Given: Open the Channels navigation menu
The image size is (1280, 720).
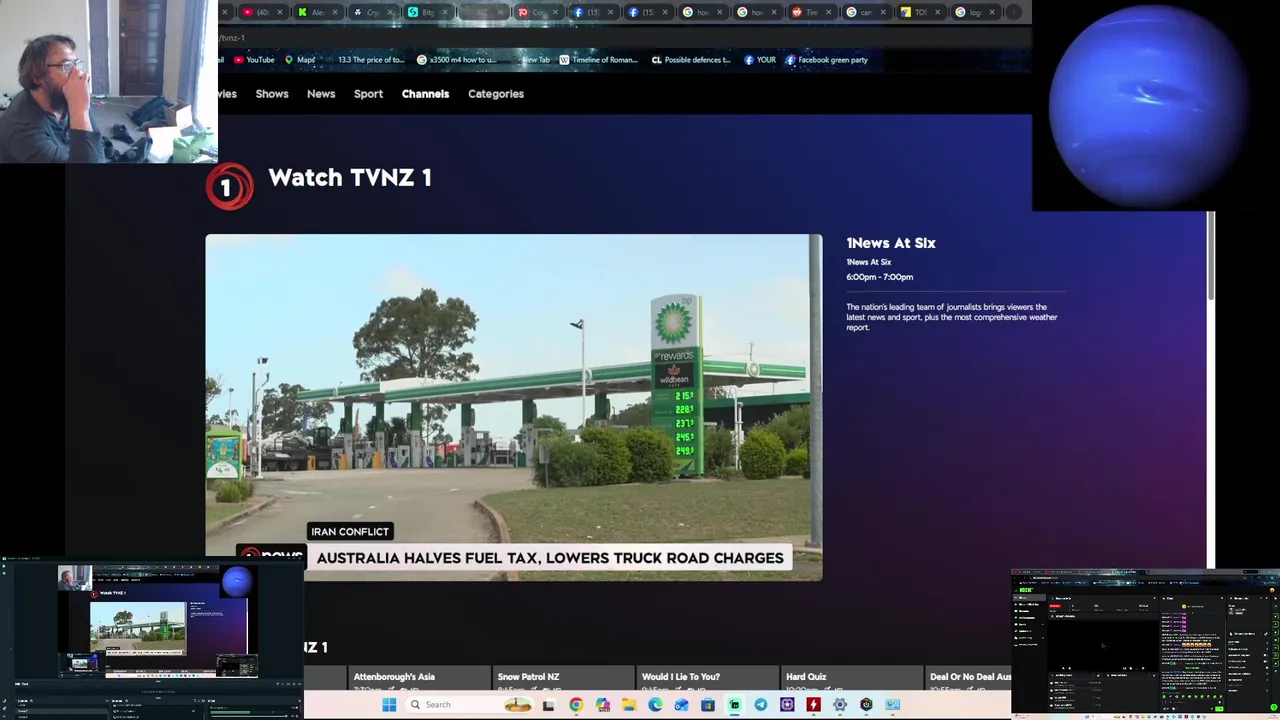Looking at the screenshot, I should (x=425, y=94).
